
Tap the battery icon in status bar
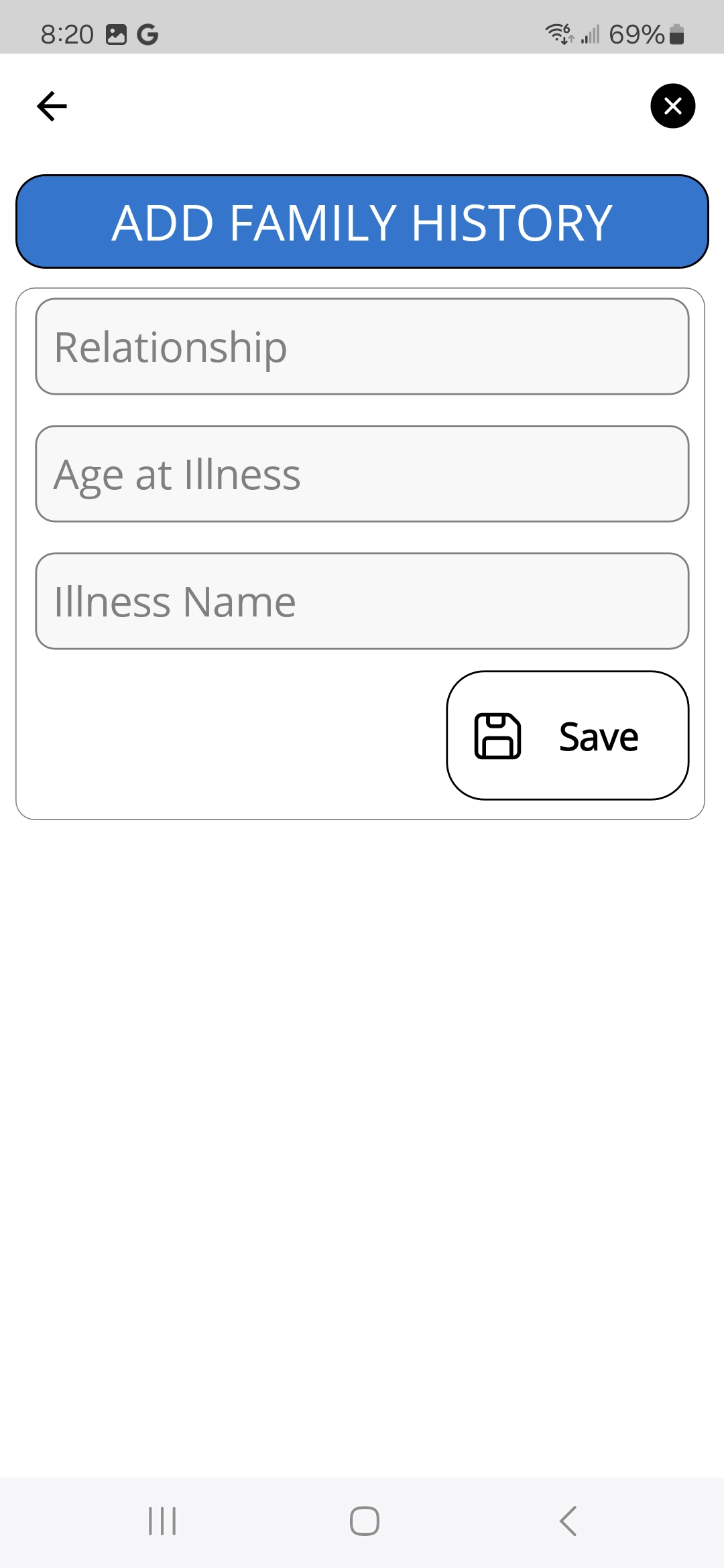677,34
